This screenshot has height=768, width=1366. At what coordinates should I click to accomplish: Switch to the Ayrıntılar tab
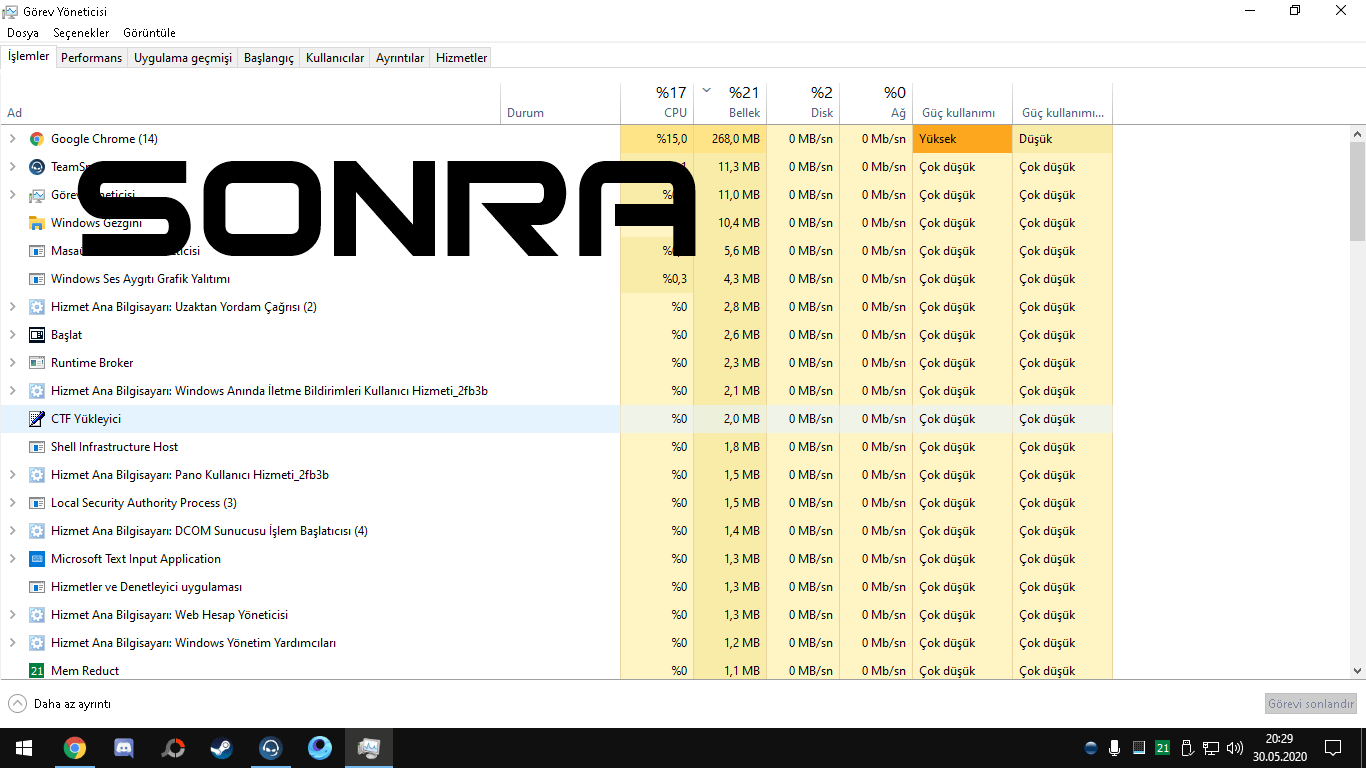click(x=400, y=58)
